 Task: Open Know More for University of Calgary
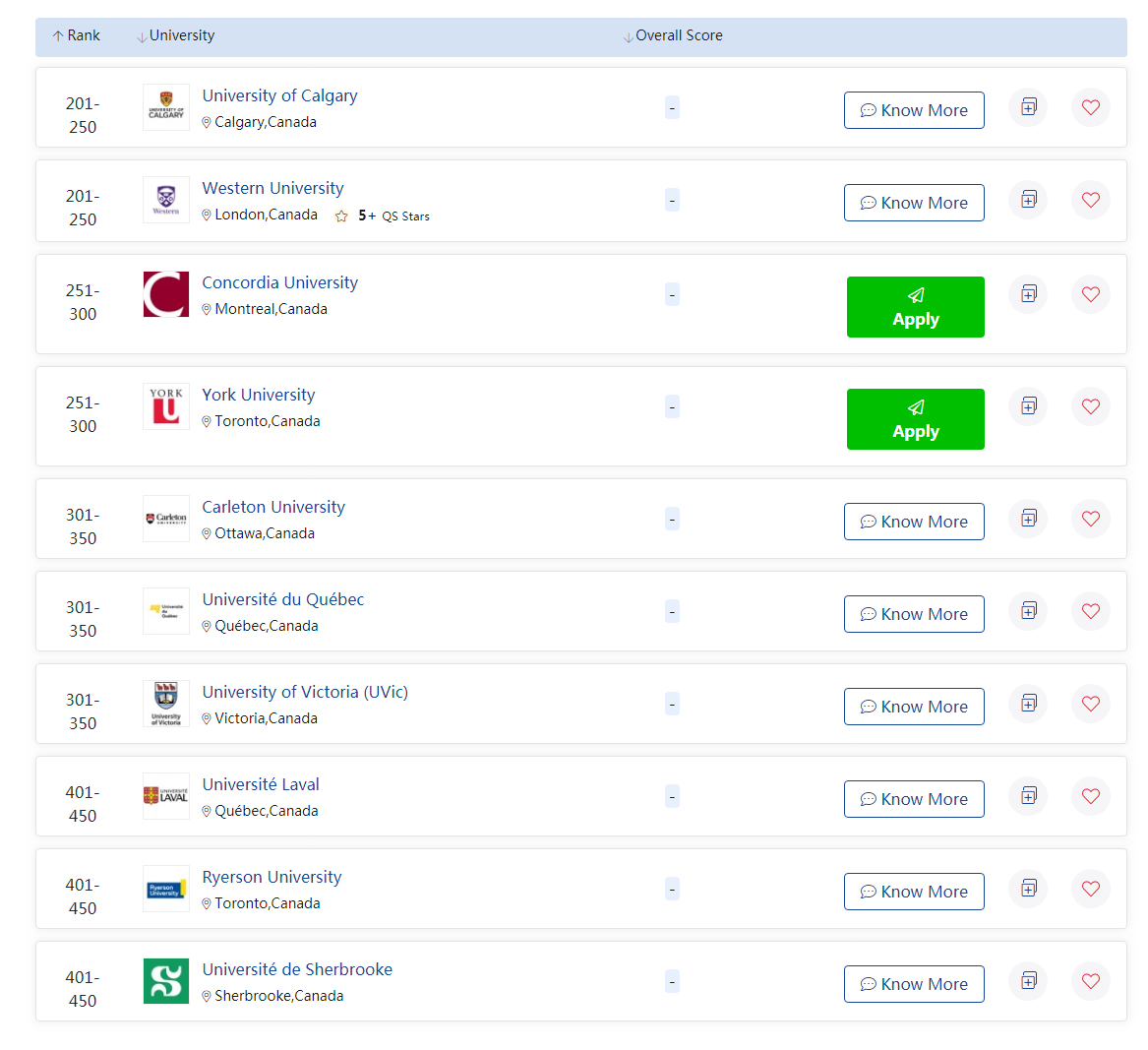point(914,110)
